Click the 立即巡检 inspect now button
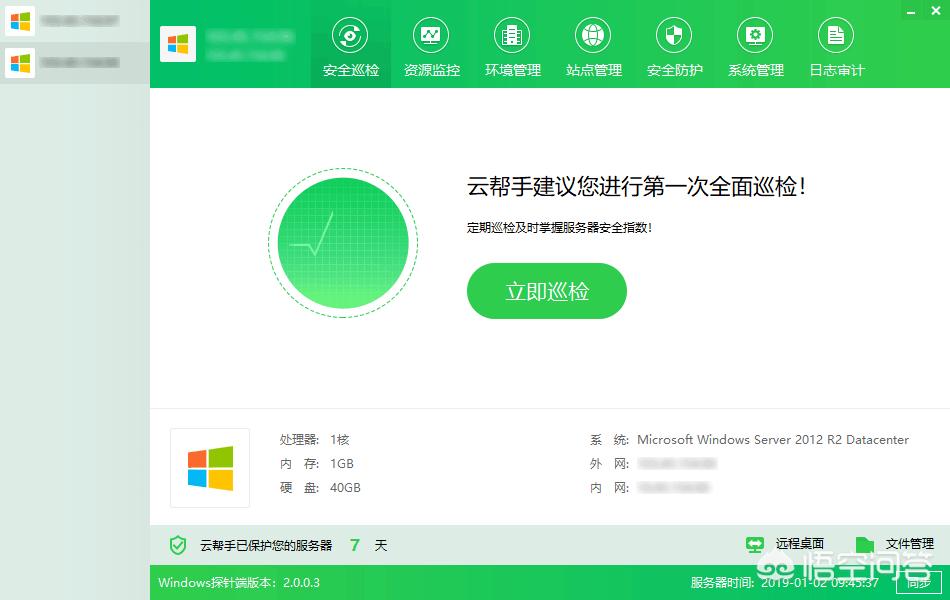Screen dimensions: 950x600 (x=546, y=291)
